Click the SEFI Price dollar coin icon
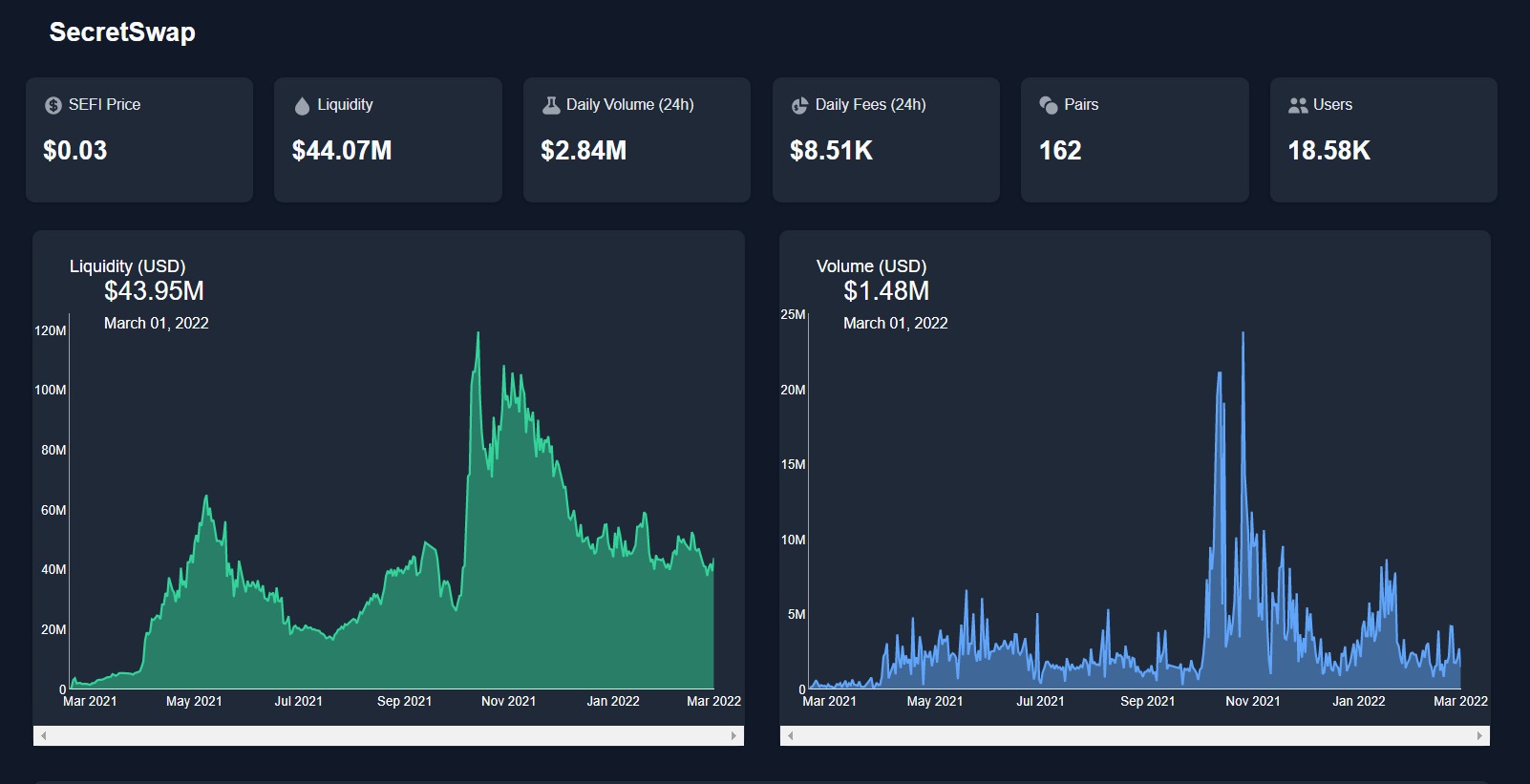Viewport: 1530px width, 784px height. tap(53, 105)
